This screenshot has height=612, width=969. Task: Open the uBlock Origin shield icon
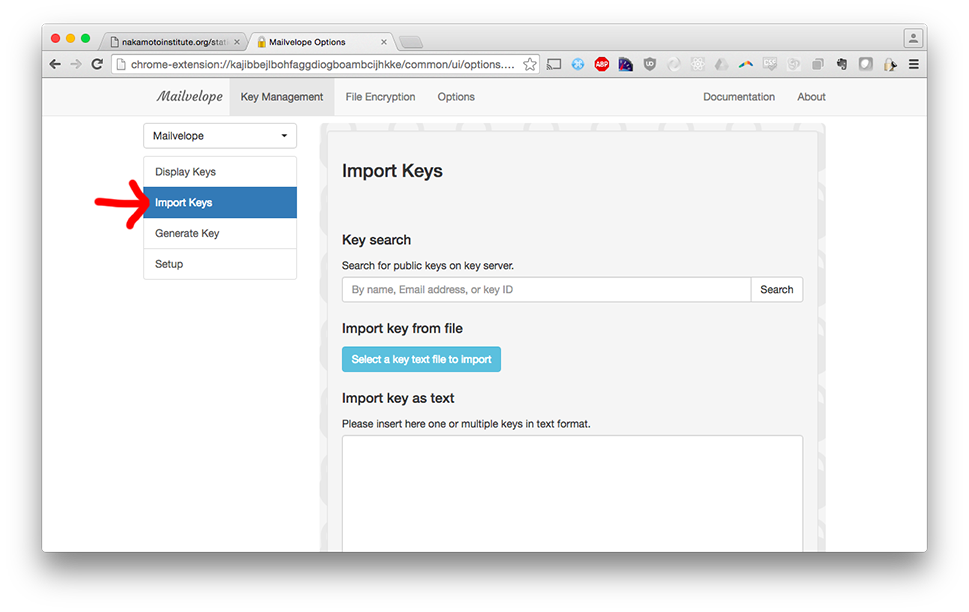click(650, 64)
